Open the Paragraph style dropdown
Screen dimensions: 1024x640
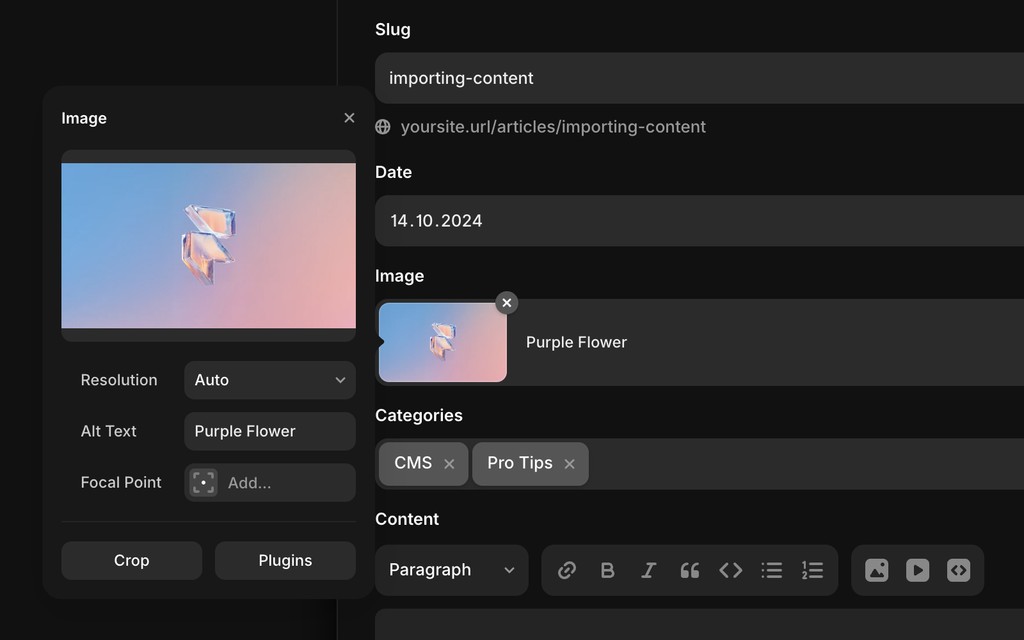(451, 569)
